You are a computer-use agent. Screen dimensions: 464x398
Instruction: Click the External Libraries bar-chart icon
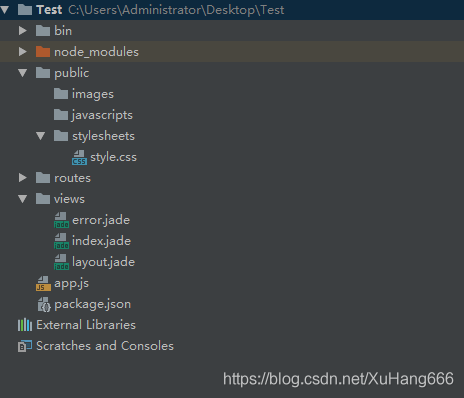[x=25, y=325]
